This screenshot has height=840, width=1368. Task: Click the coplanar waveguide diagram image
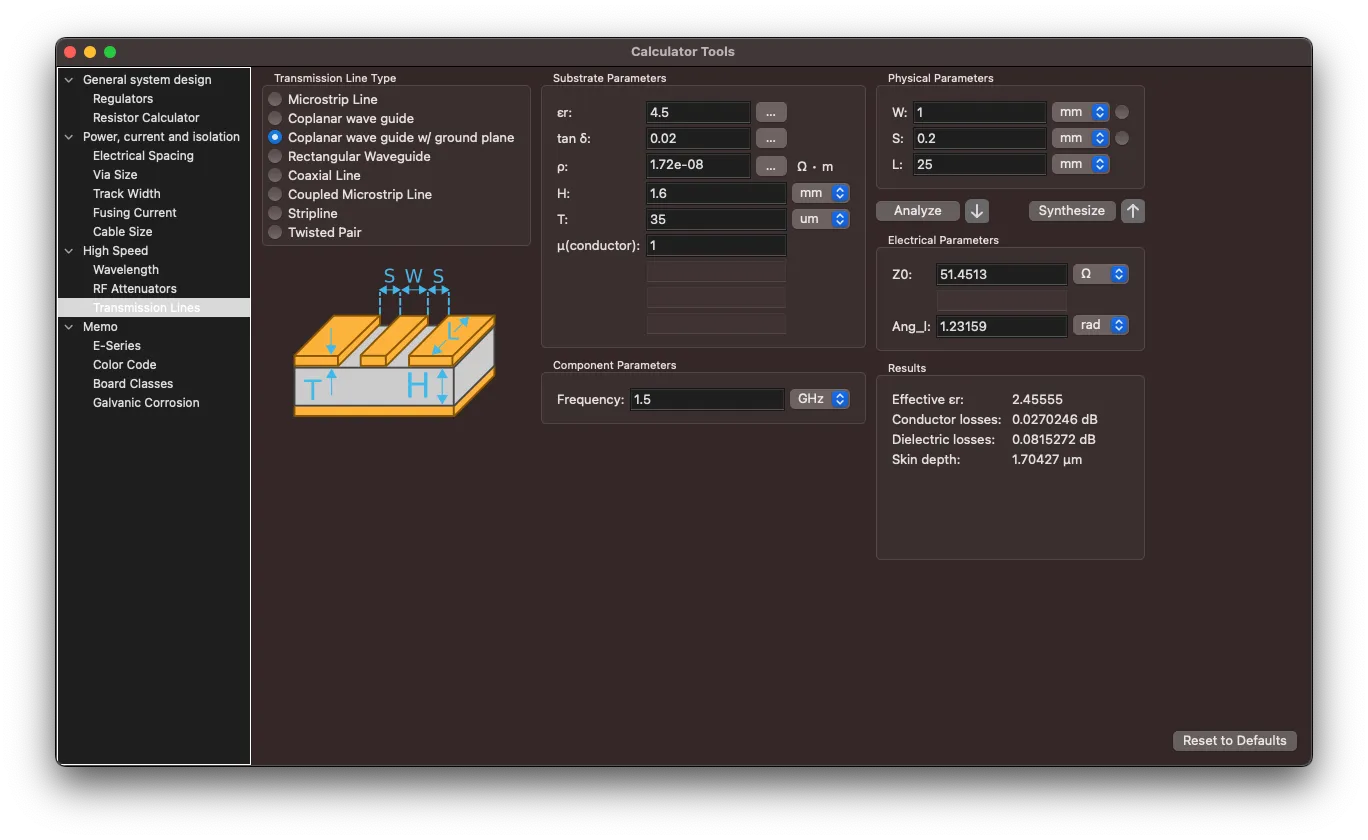[394, 343]
